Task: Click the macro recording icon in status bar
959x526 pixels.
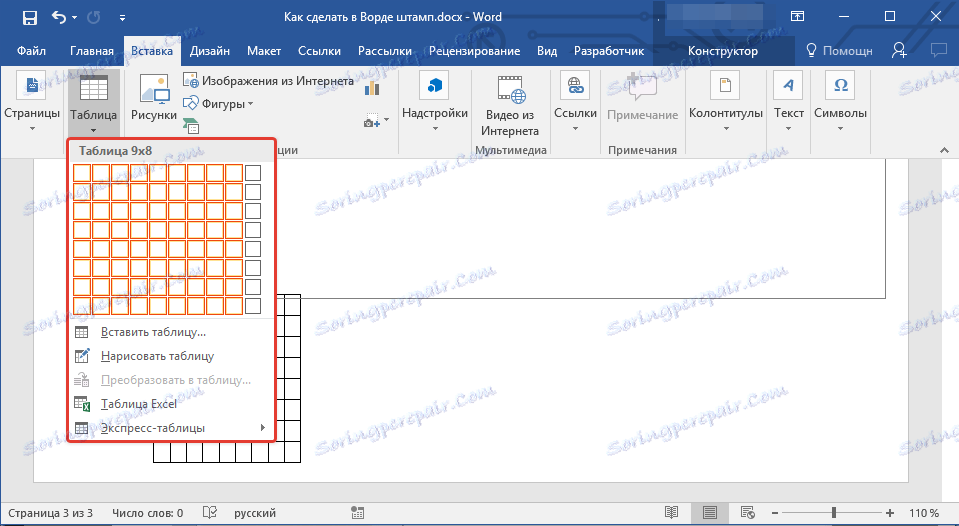Action: point(358,513)
